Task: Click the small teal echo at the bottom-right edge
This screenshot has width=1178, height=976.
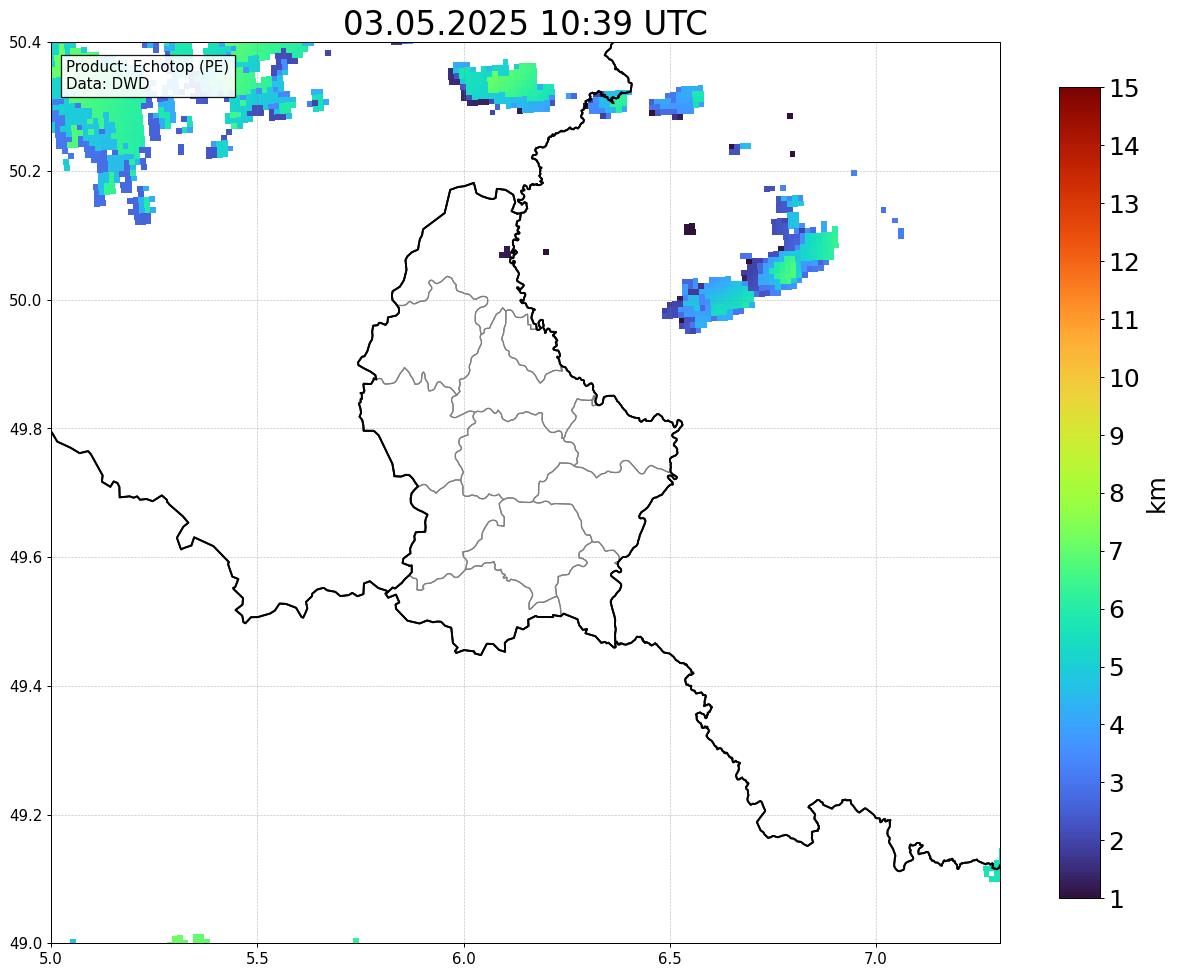Action: 992,871
